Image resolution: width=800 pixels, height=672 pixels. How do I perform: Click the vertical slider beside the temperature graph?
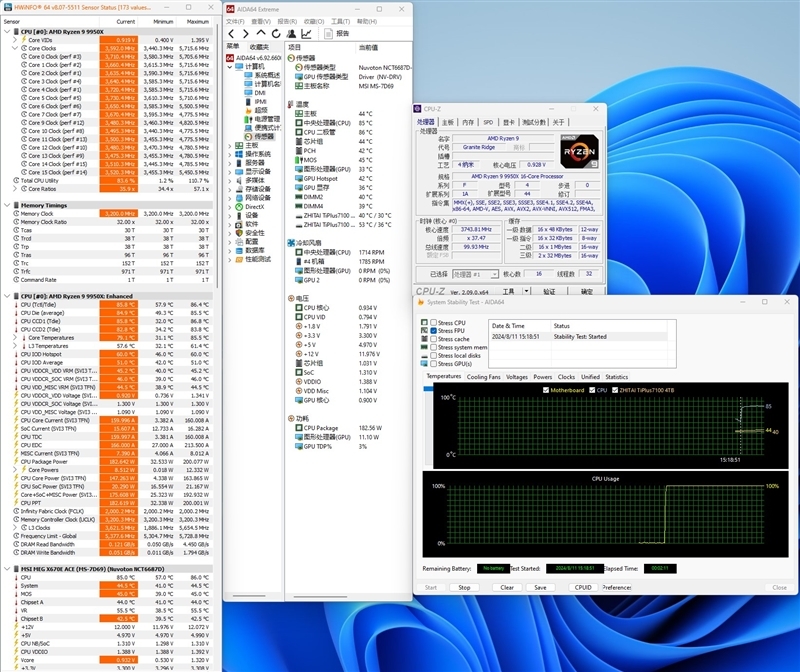tap(427, 388)
